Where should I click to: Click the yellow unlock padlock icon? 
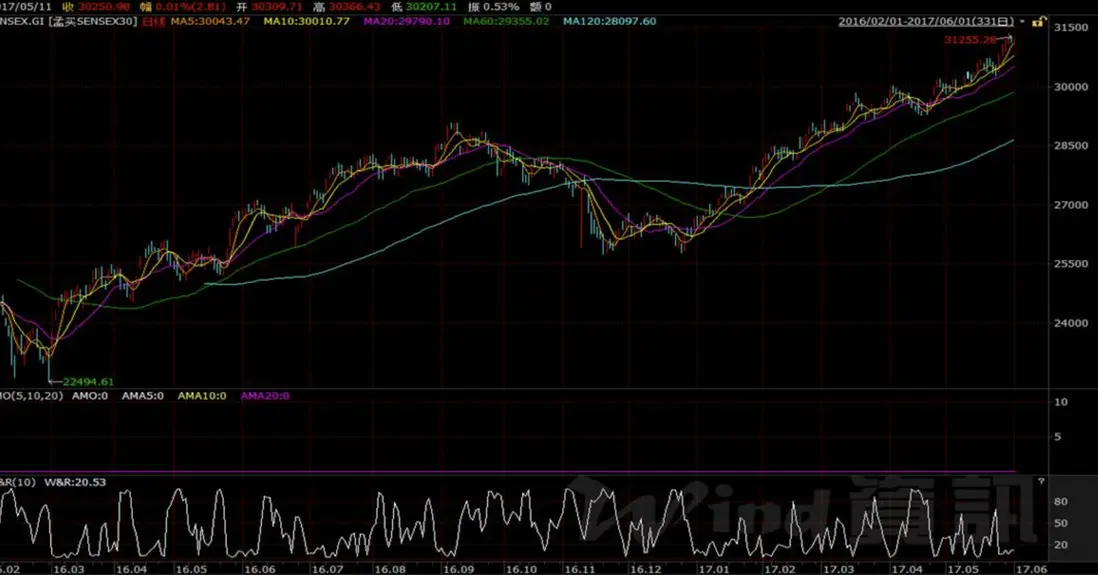[1038, 22]
